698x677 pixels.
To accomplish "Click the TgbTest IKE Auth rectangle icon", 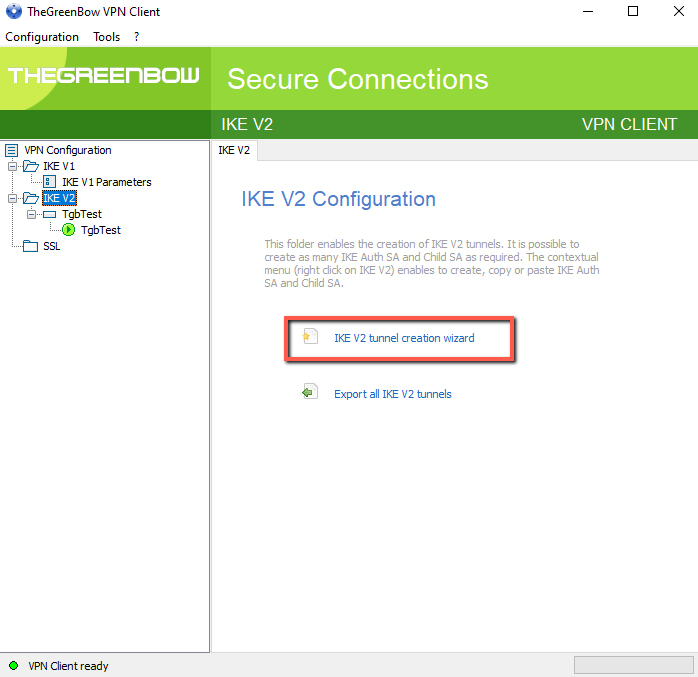I will tap(49, 215).
